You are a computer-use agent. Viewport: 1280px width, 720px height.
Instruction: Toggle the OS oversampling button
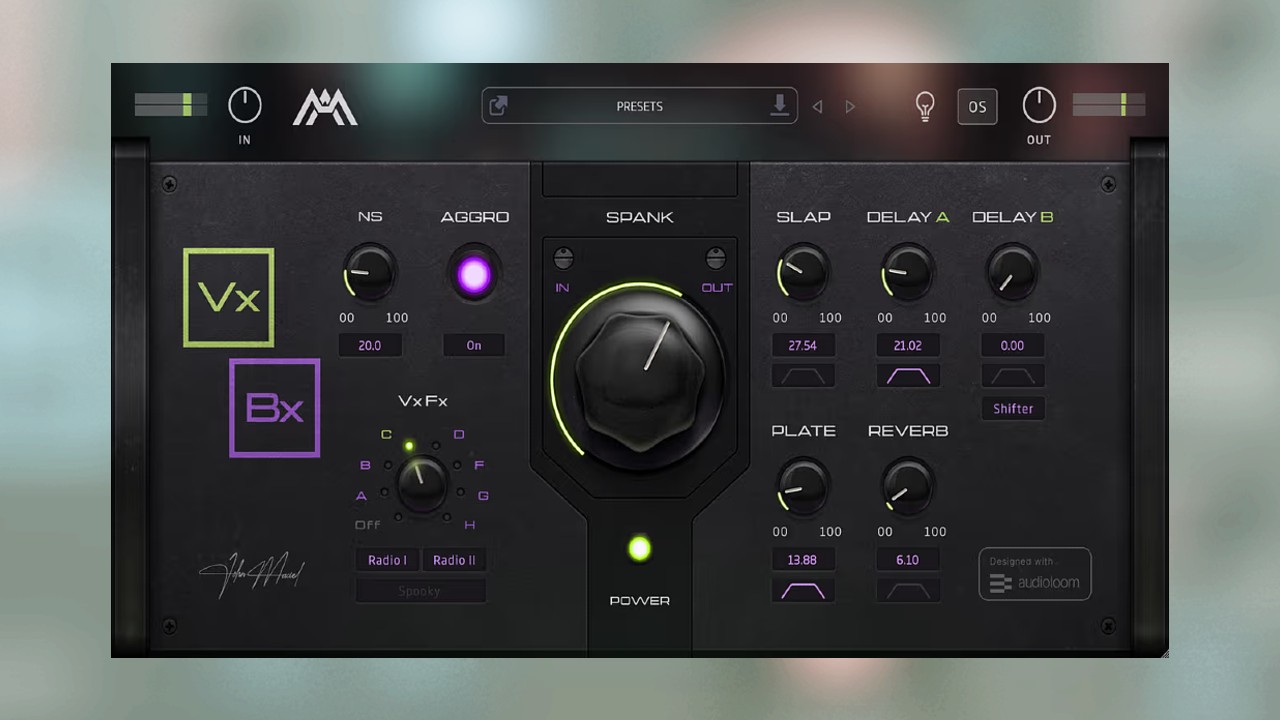[x=977, y=107]
